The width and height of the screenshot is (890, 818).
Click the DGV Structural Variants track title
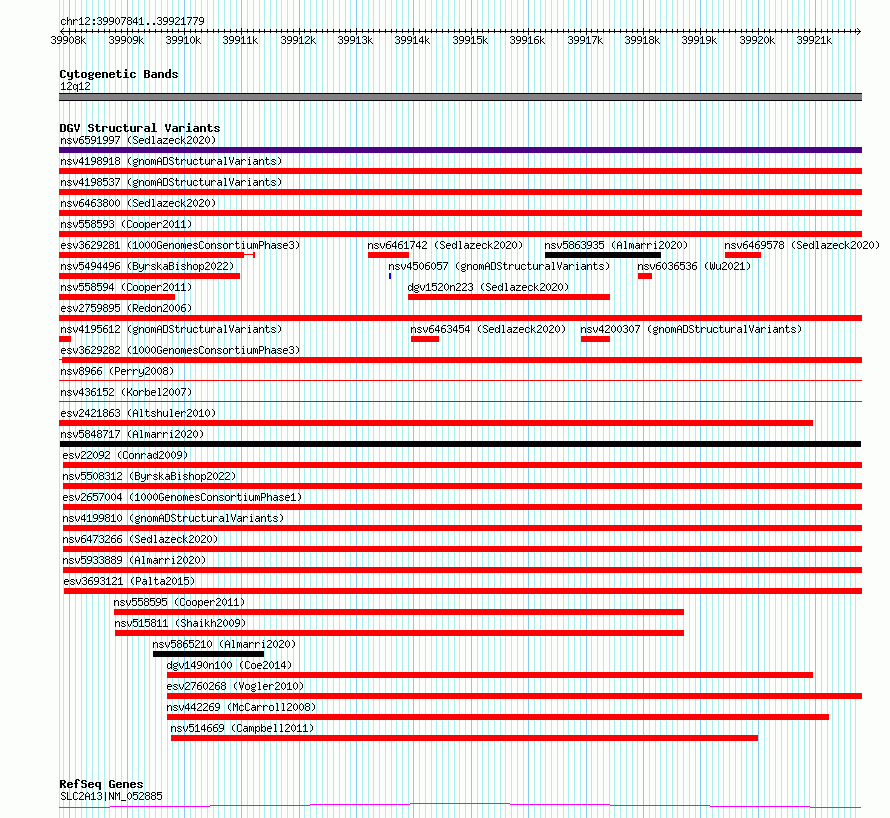(140, 128)
